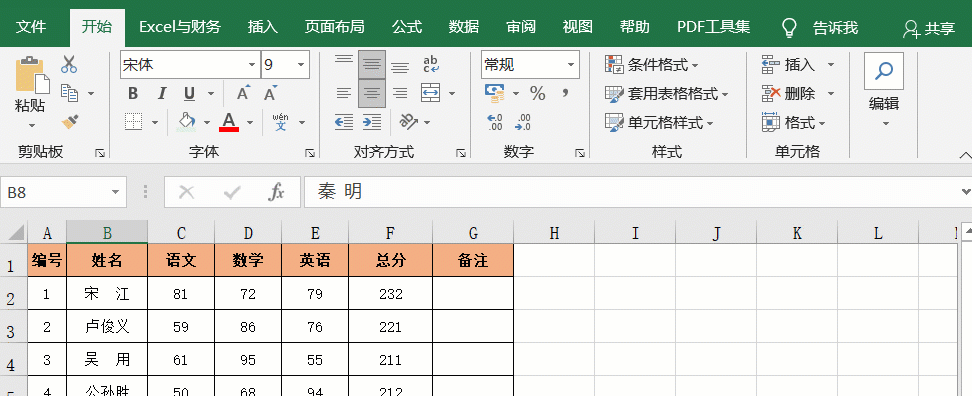Click the Increase Font Size icon
This screenshot has width=972, height=396.
(244, 94)
